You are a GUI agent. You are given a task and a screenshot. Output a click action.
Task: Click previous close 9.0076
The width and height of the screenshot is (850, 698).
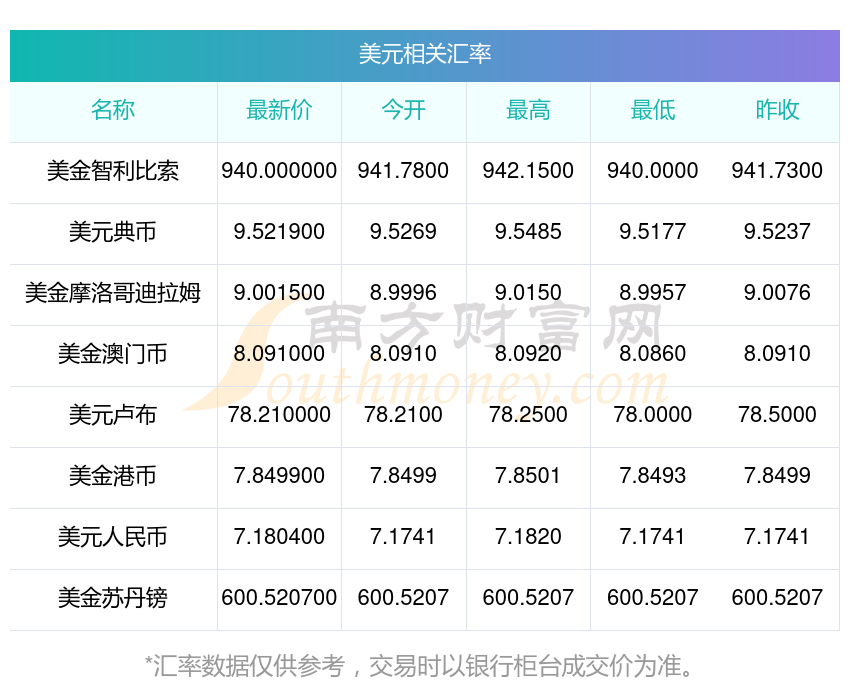click(777, 293)
